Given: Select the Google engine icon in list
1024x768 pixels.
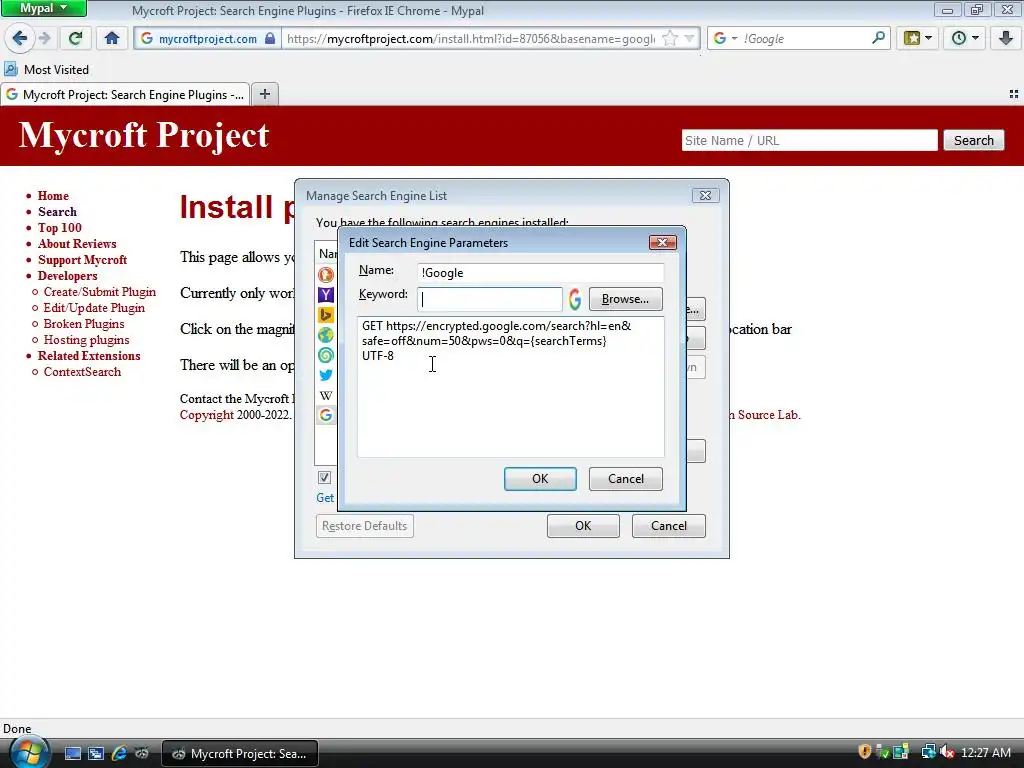Looking at the screenshot, I should pos(325,415).
